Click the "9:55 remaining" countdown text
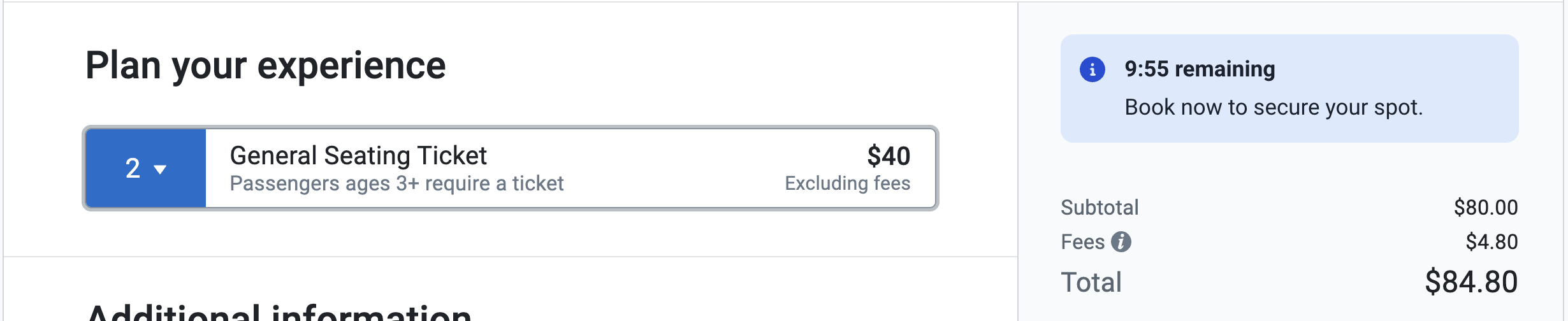Screen dimensions: 1568x321 [1200, 69]
